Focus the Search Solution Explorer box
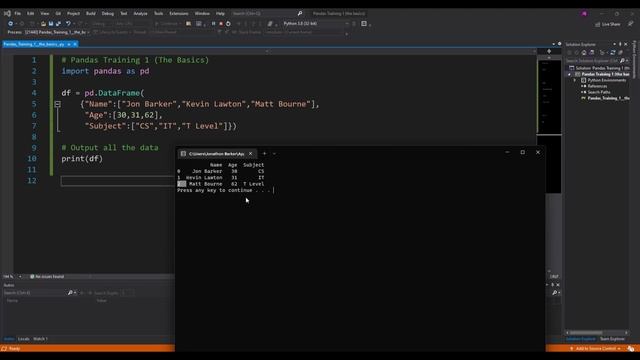Image resolution: width=640 pixels, height=360 pixels. point(593,60)
